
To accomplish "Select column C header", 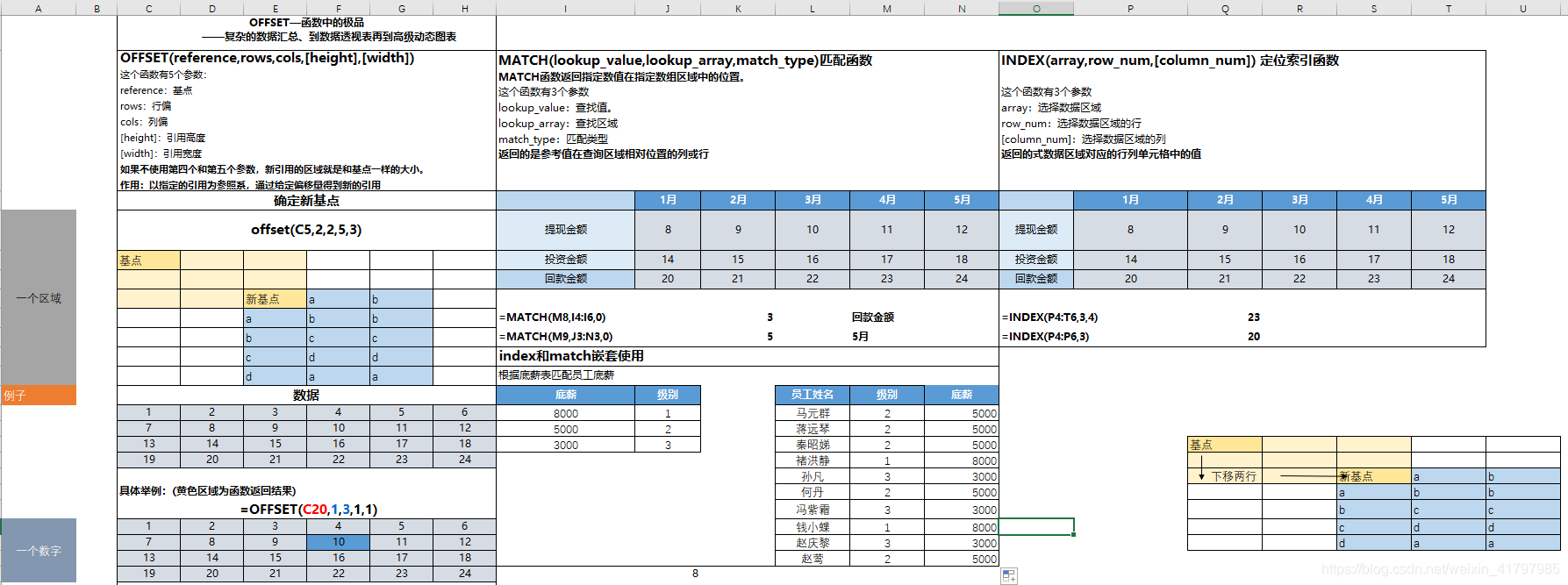I will (149, 8).
